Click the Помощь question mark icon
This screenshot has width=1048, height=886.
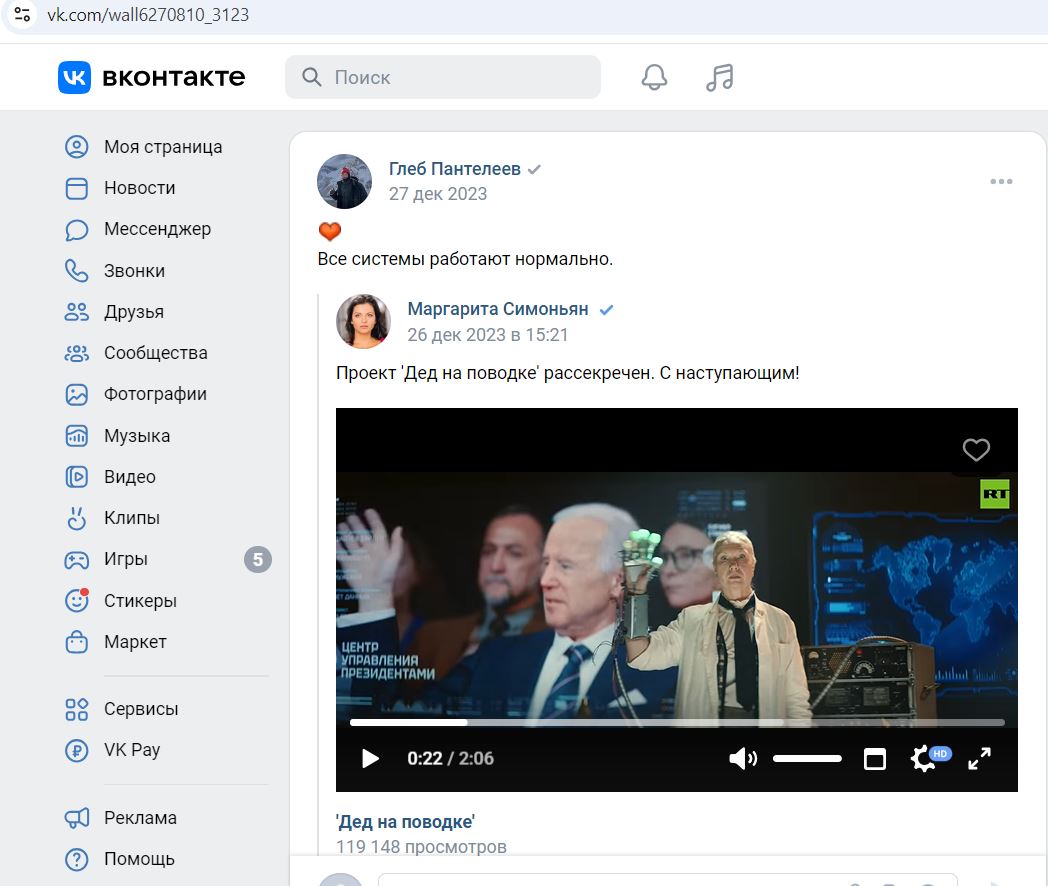click(76, 859)
